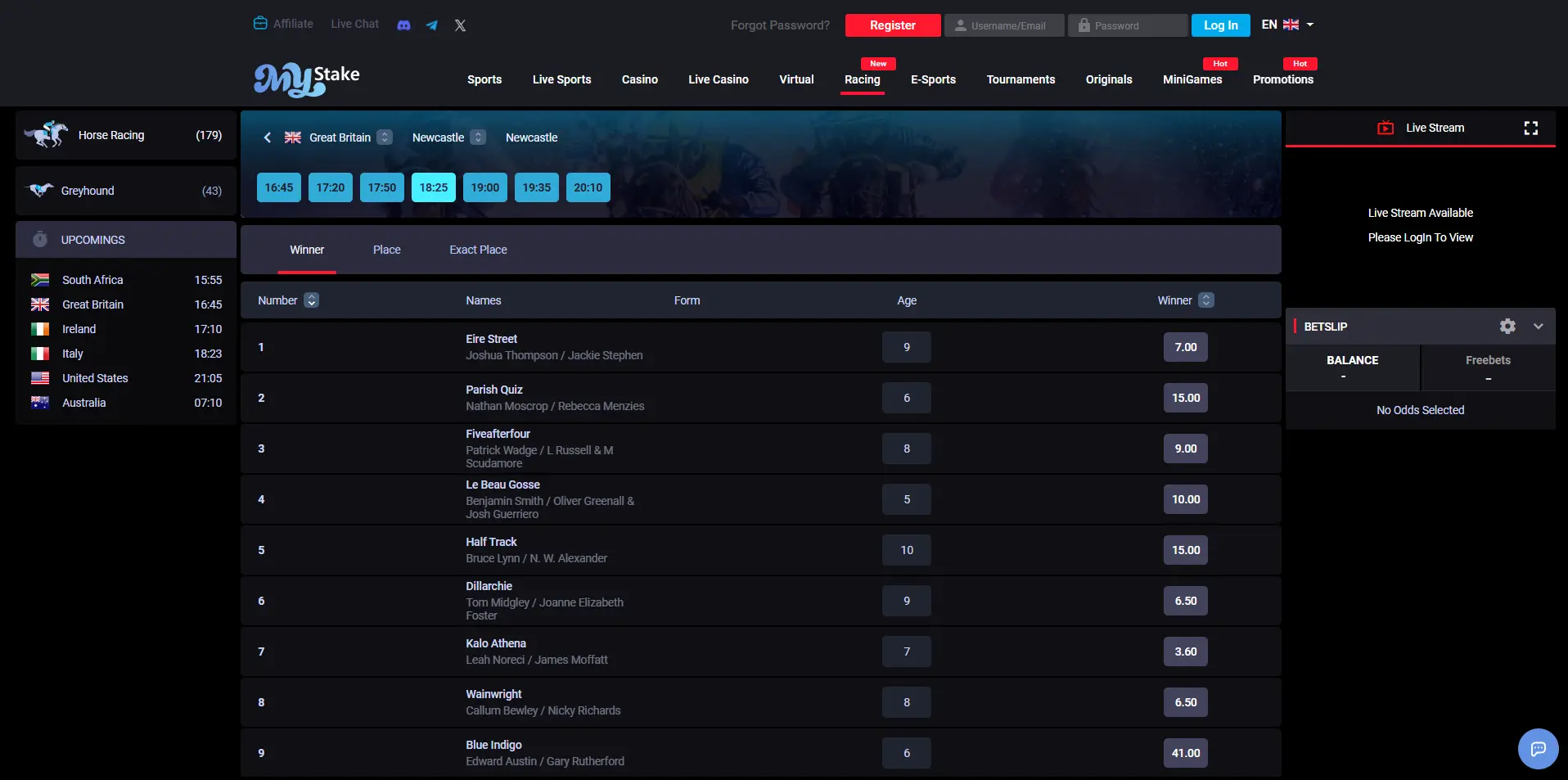Collapse the Betslip panel chevron
1568x780 pixels.
(x=1539, y=326)
